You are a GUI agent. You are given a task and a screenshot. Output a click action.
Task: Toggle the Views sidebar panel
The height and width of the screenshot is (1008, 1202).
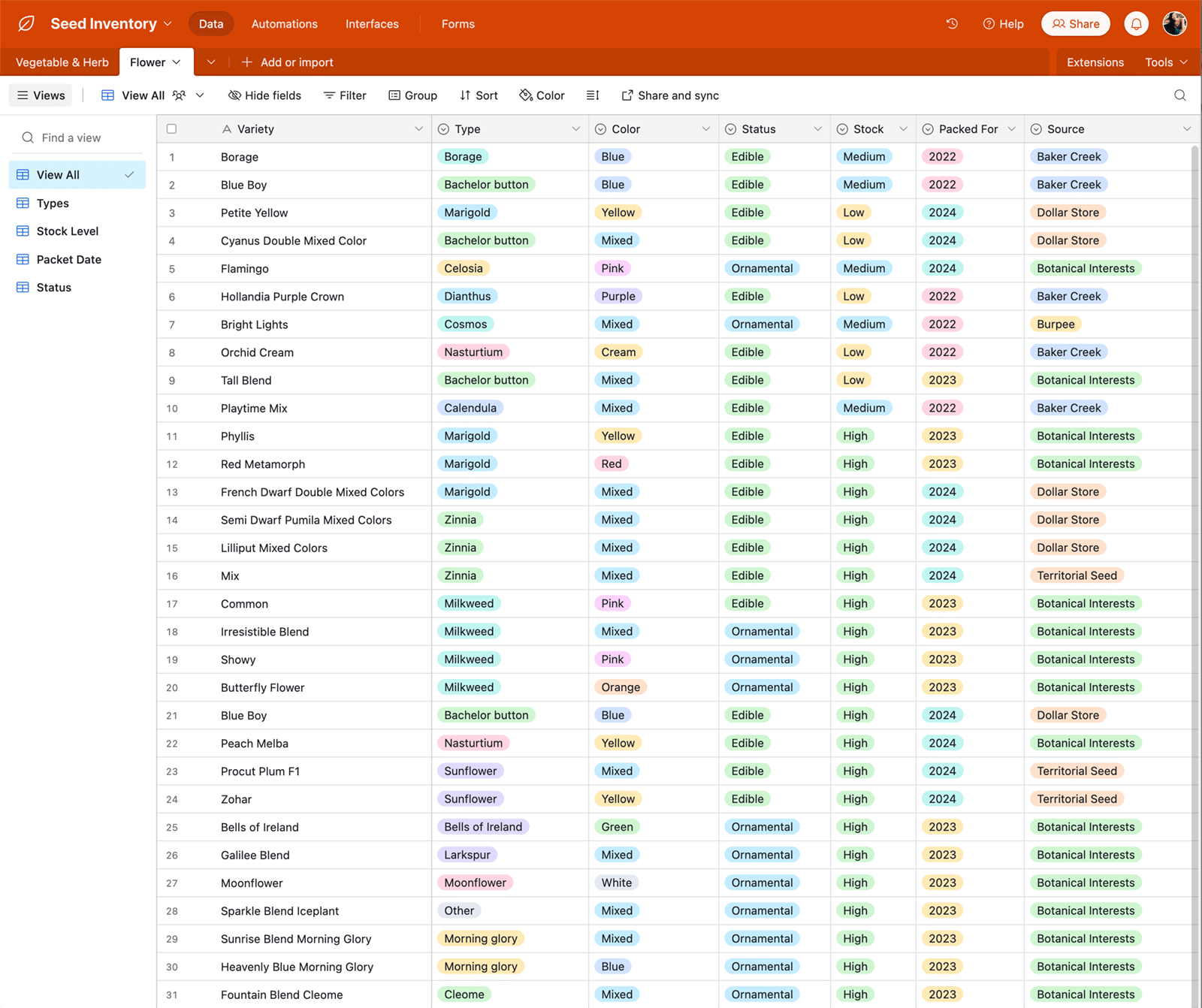[41, 95]
